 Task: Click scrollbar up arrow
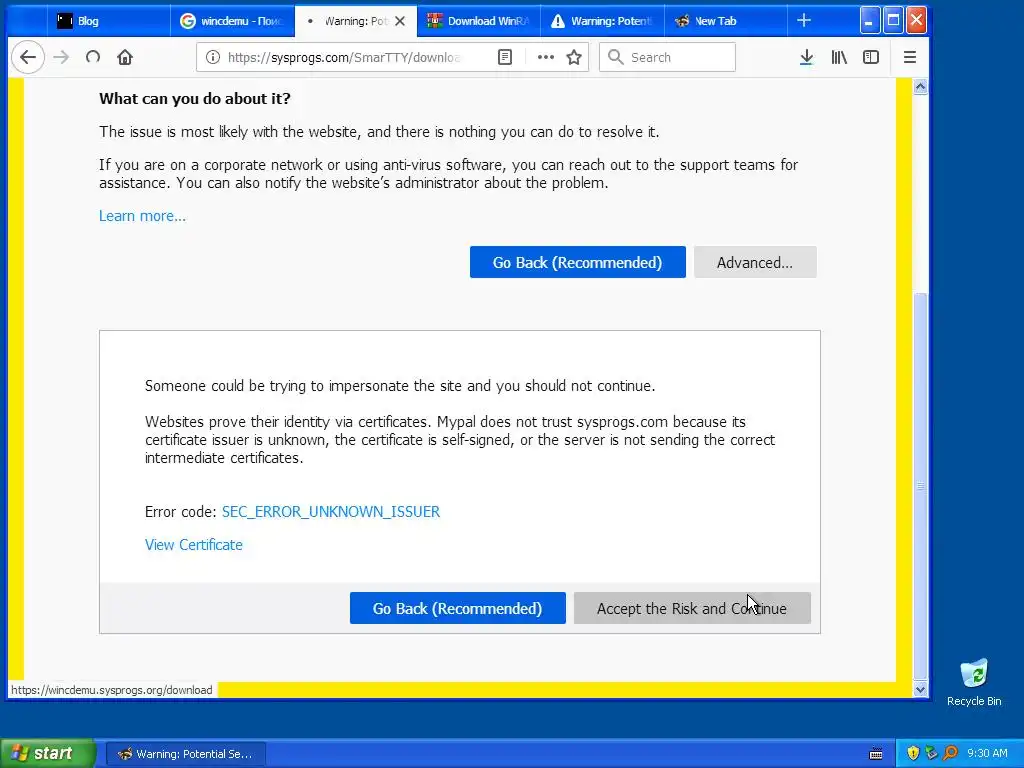click(920, 86)
